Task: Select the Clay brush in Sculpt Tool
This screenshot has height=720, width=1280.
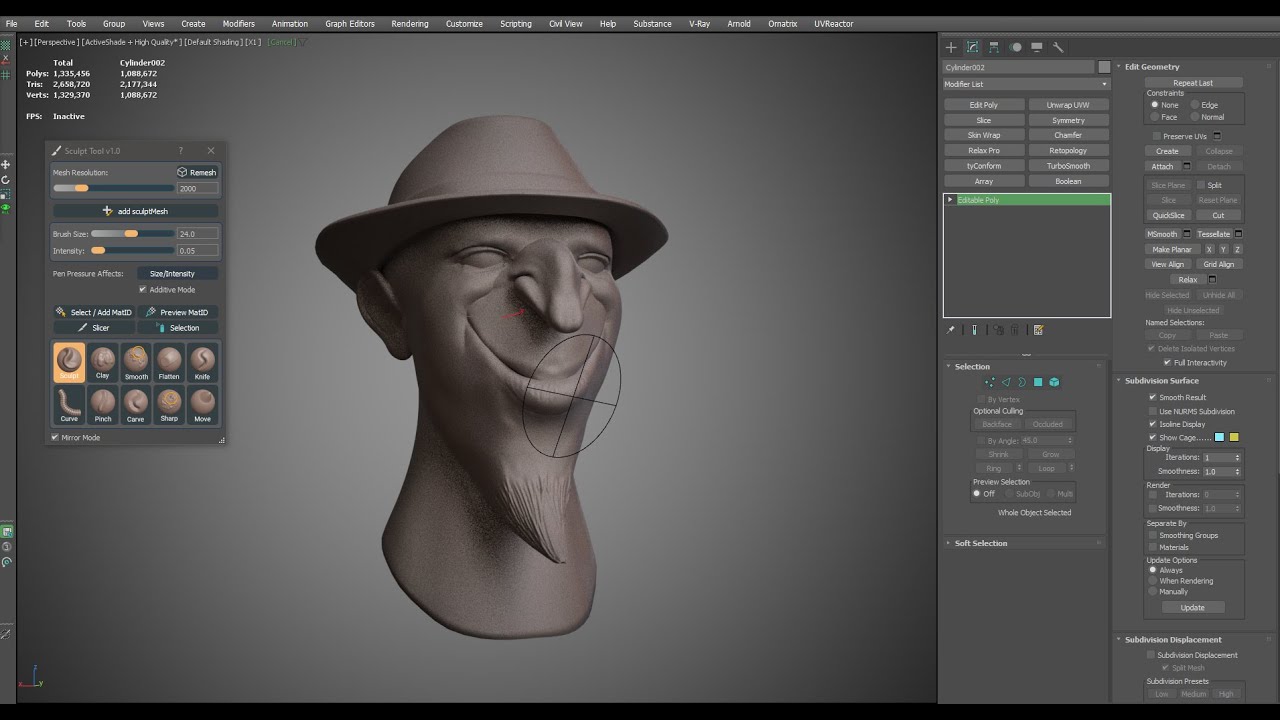Action: pos(102,361)
